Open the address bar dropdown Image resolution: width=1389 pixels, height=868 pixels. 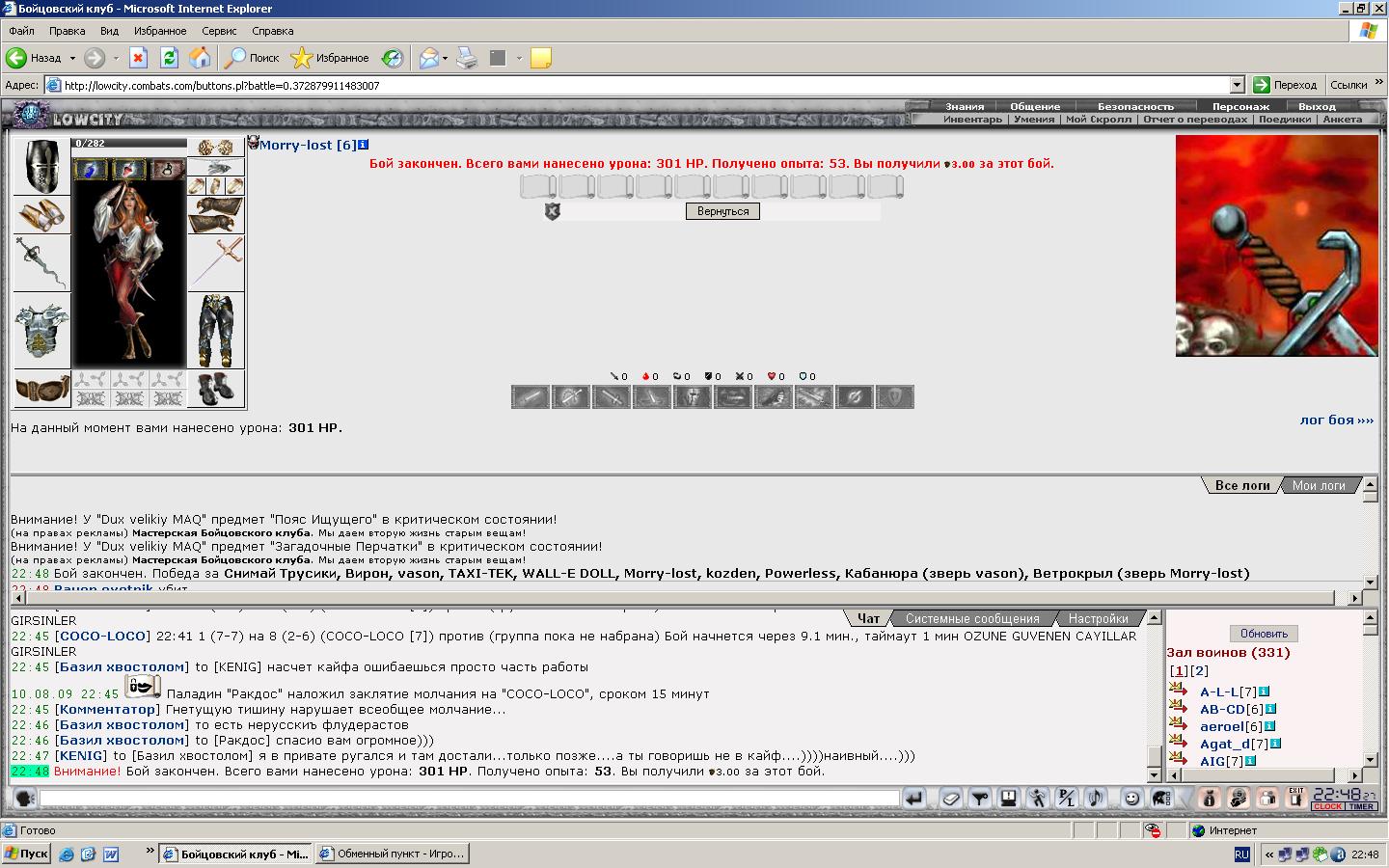click(1238, 85)
